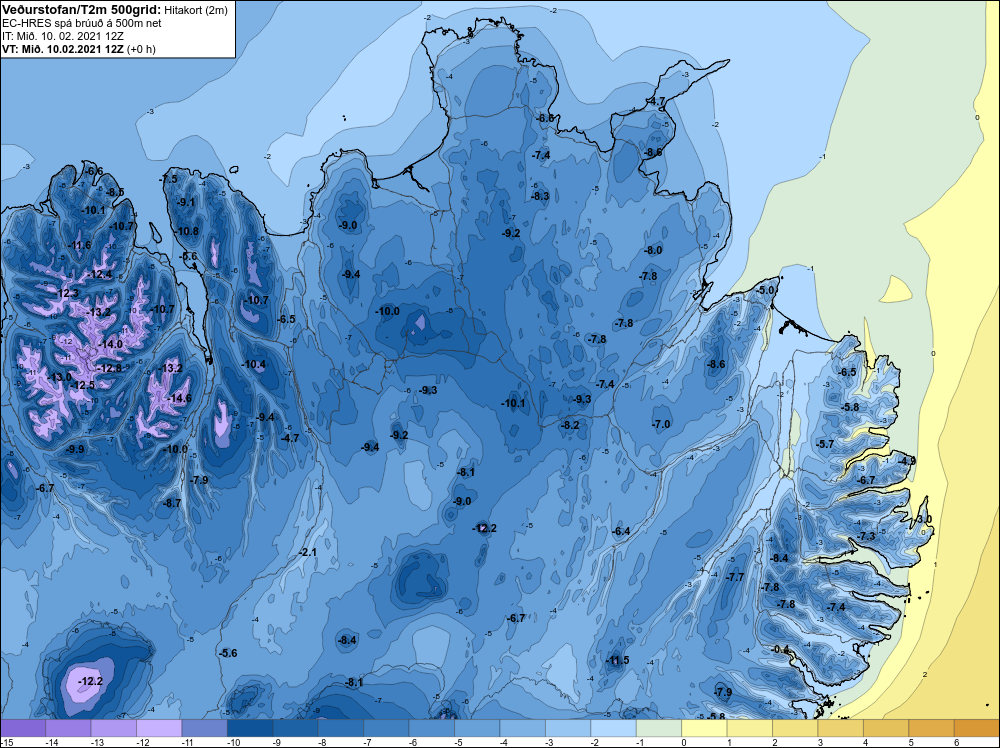Viewport: 1000px width, 748px height.
Task: Click the -0.4 temperature label
Action: 779,649
